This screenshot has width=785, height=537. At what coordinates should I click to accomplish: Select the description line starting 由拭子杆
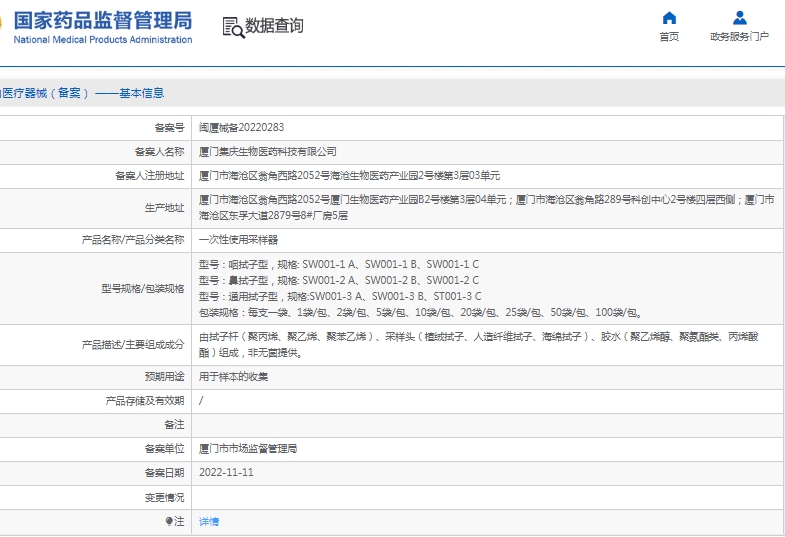point(479,337)
